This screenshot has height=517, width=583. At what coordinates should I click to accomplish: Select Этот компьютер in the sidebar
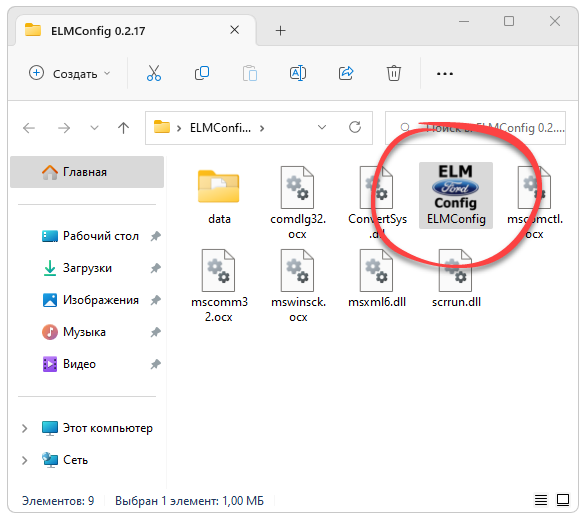pyautogui.click(x=97, y=428)
